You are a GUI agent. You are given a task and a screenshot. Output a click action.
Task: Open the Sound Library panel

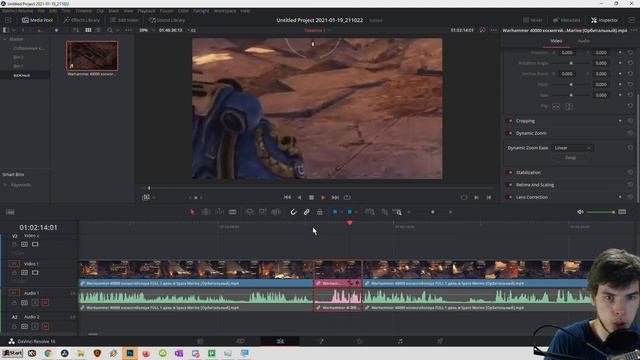tap(167, 20)
